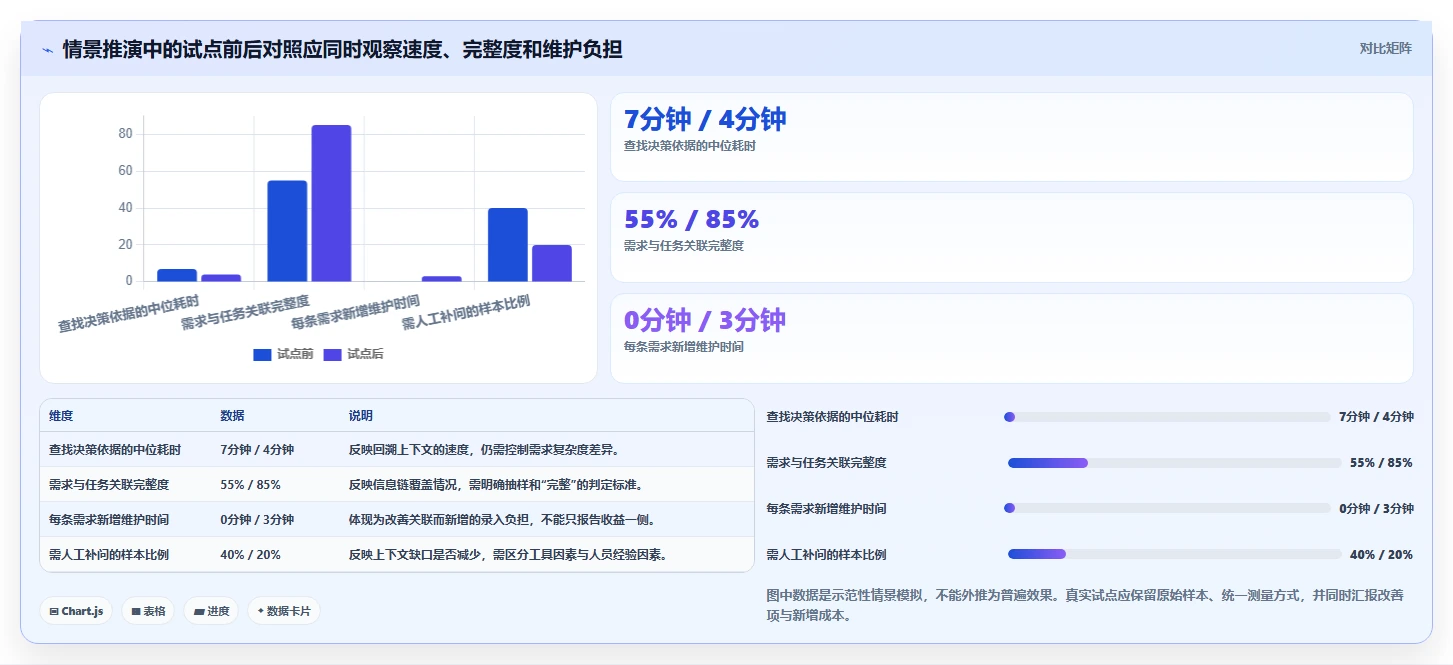Click the 试点前 bar for 需人工补问的样本比例
Image resolution: width=1453 pixels, height=665 pixels.
click(508, 245)
